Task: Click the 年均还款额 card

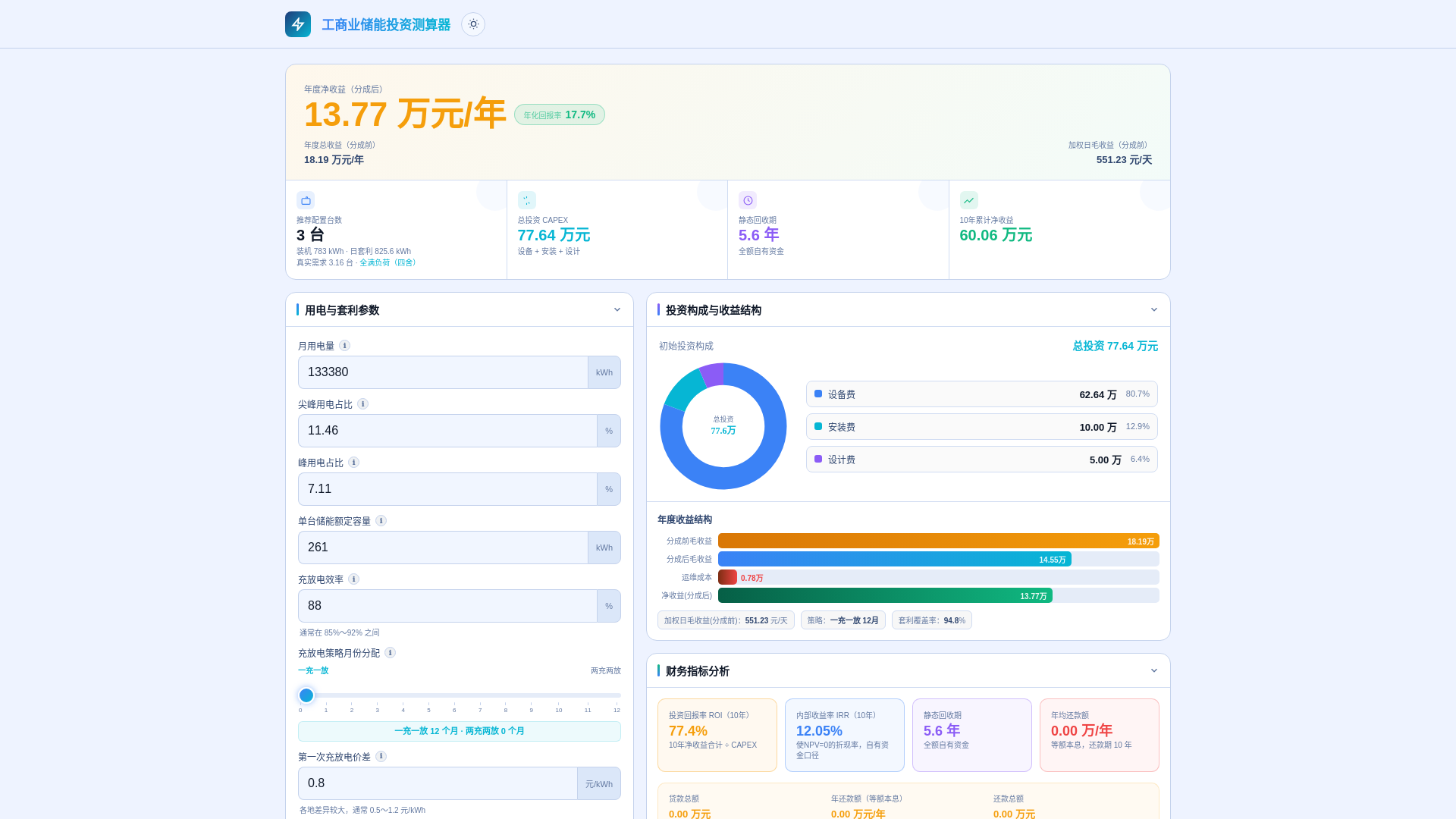Action: coord(1100,736)
